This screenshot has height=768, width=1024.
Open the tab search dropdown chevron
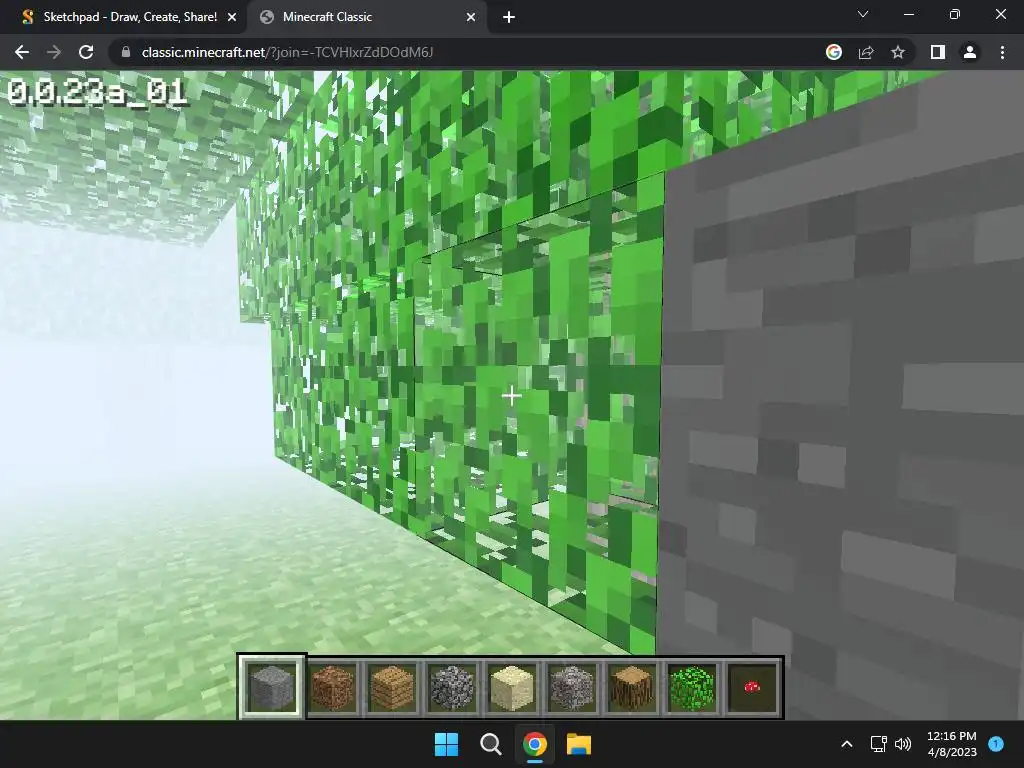pyautogui.click(x=863, y=14)
